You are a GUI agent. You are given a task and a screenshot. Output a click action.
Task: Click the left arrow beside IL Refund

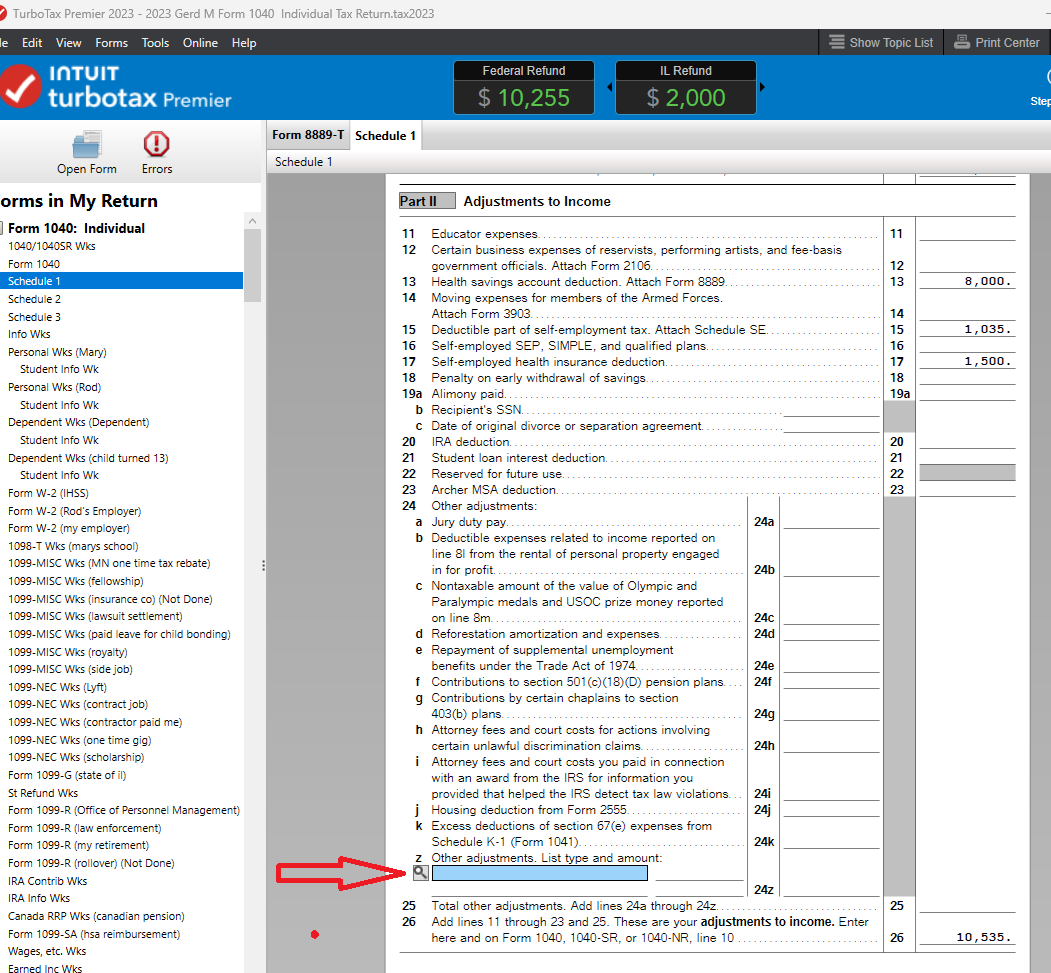609,86
